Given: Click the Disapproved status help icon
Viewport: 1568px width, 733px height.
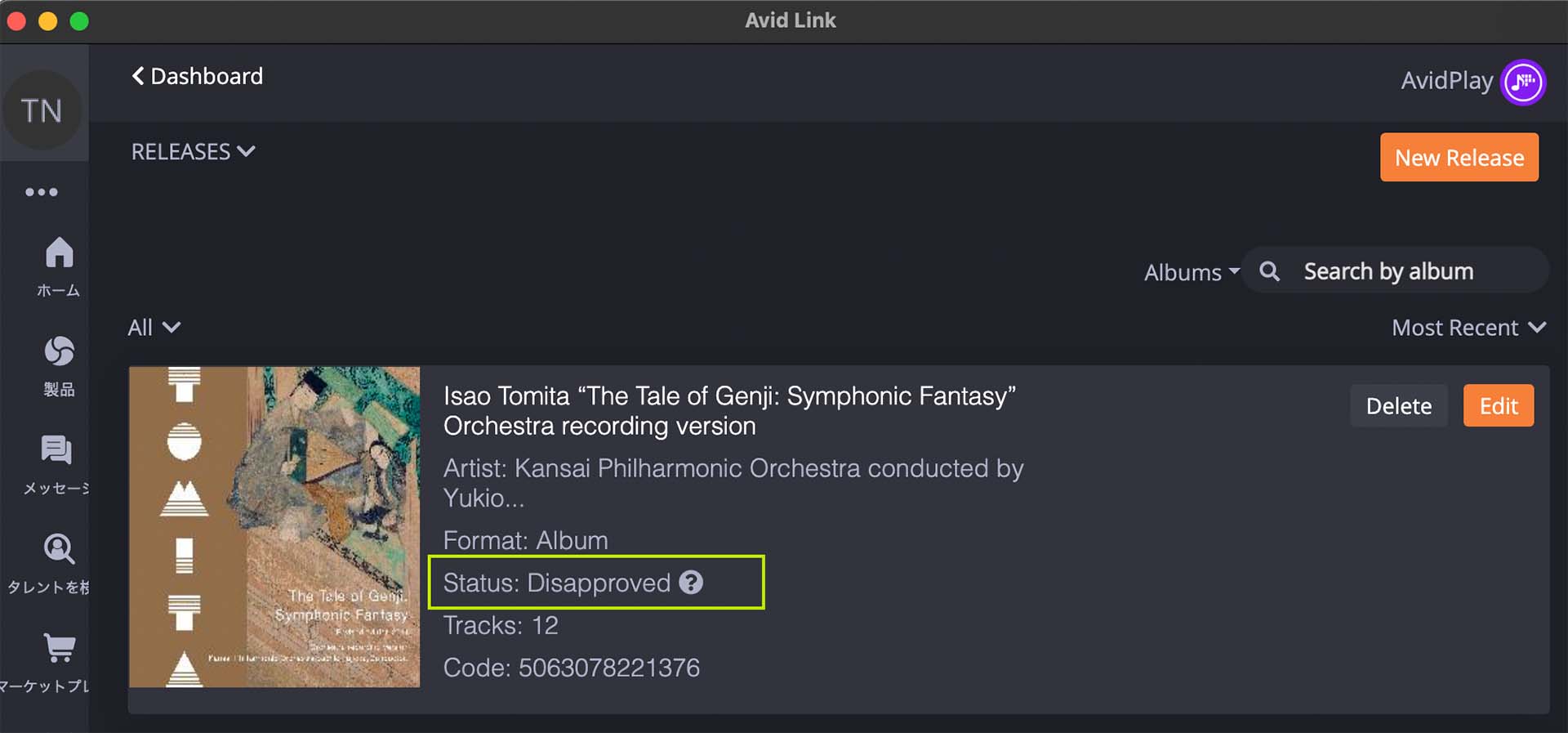Looking at the screenshot, I should (691, 583).
